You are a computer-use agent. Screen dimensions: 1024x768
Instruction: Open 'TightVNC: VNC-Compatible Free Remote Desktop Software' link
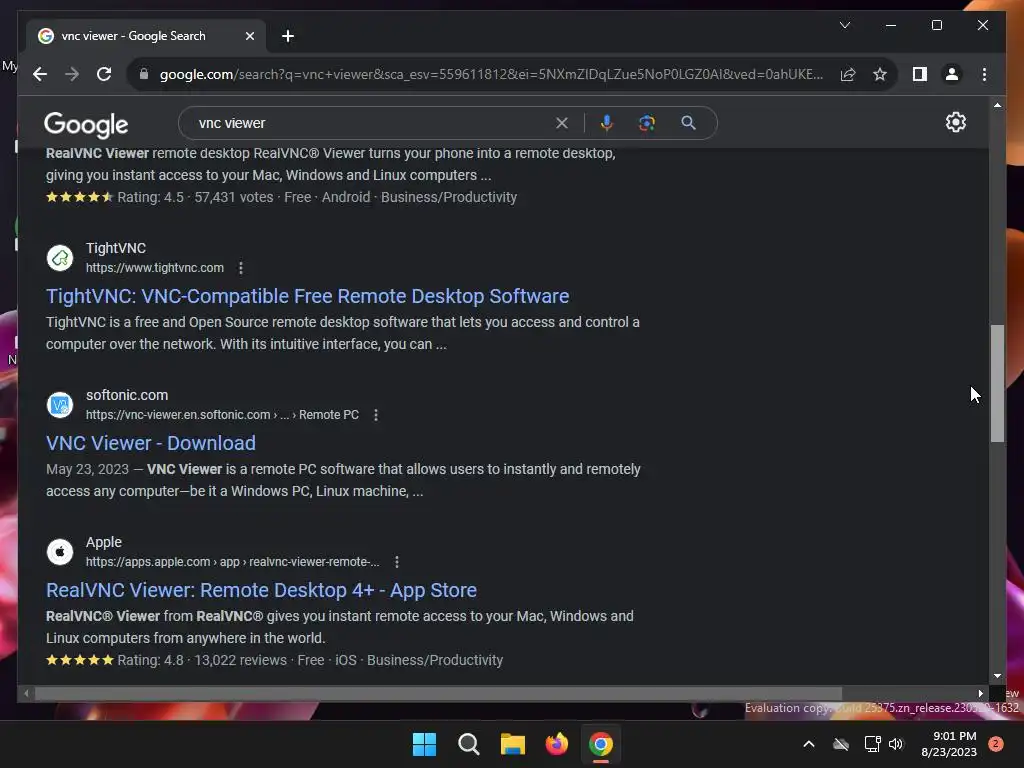pyautogui.click(x=308, y=296)
